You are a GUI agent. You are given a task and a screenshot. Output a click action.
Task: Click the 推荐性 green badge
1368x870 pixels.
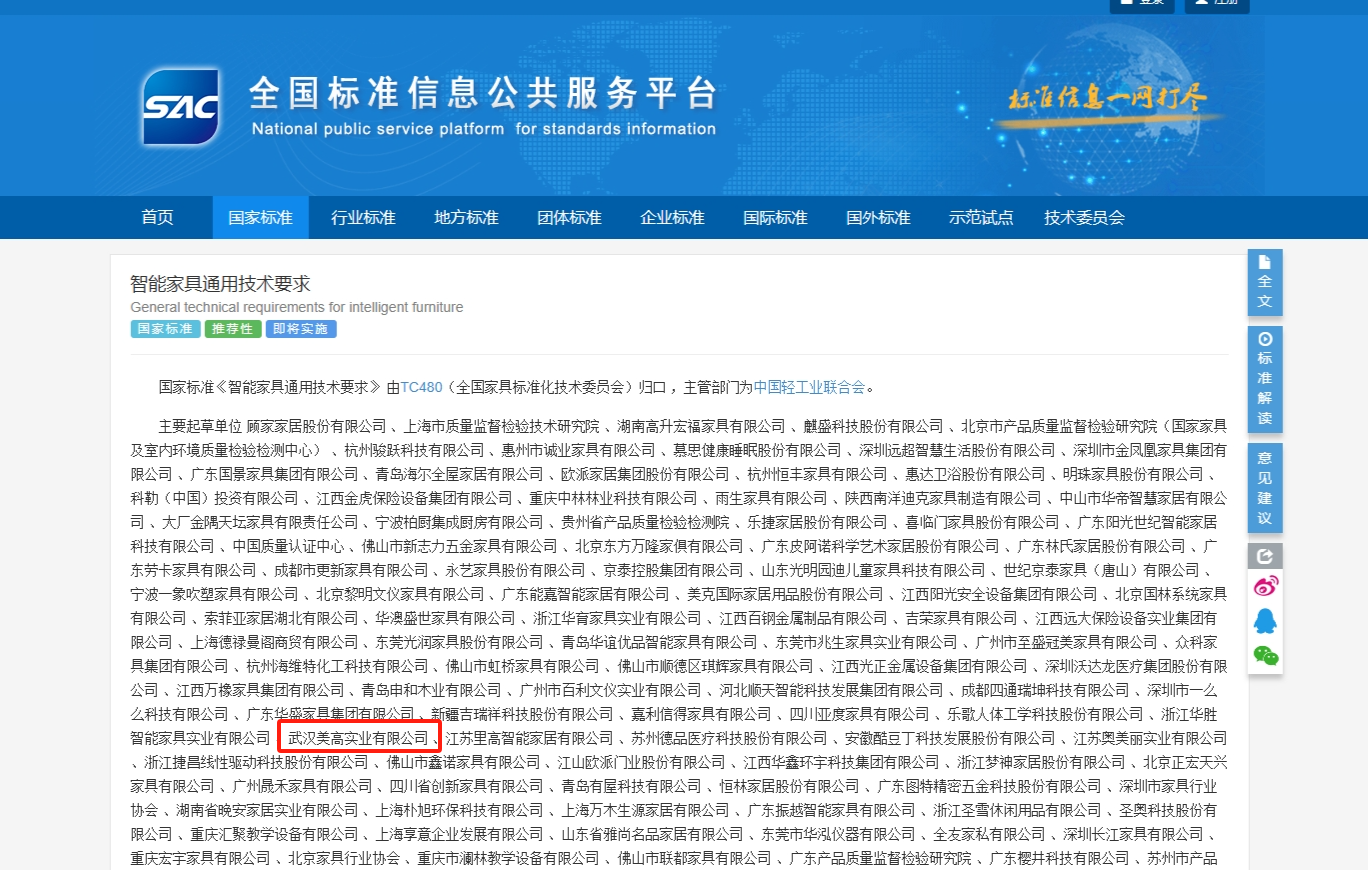[232, 328]
